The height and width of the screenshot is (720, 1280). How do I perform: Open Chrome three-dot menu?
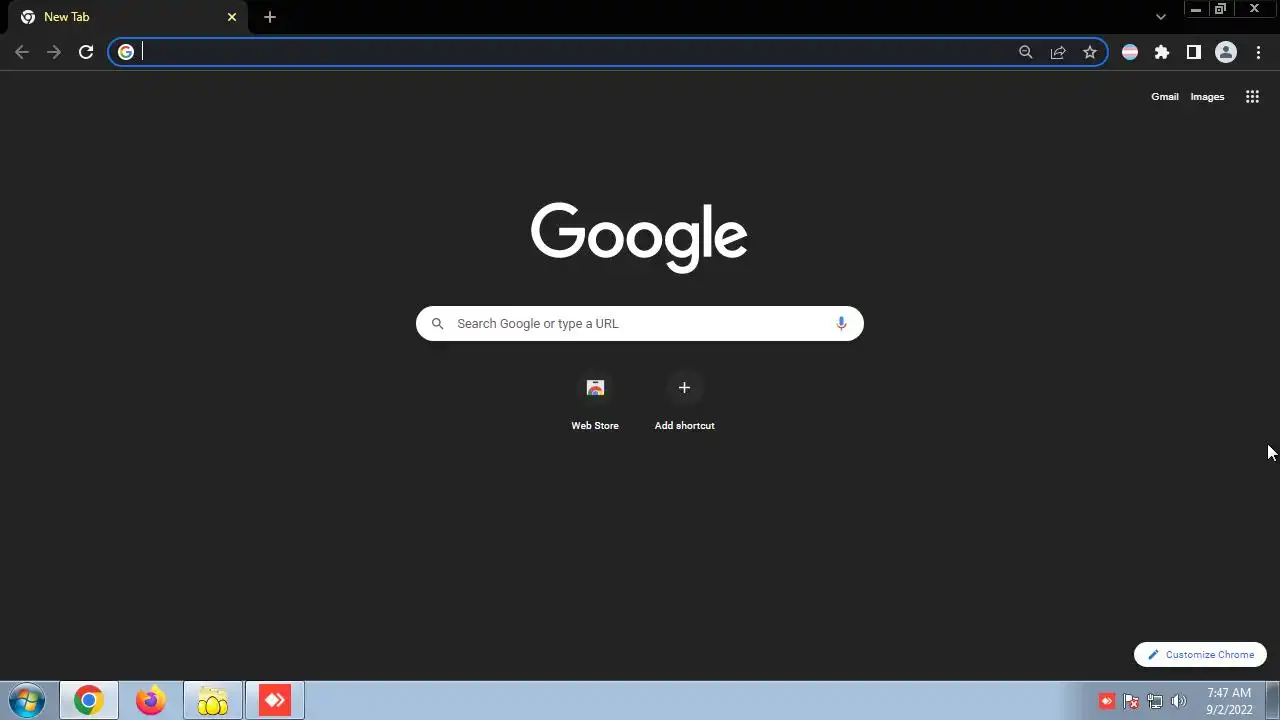(x=1258, y=52)
